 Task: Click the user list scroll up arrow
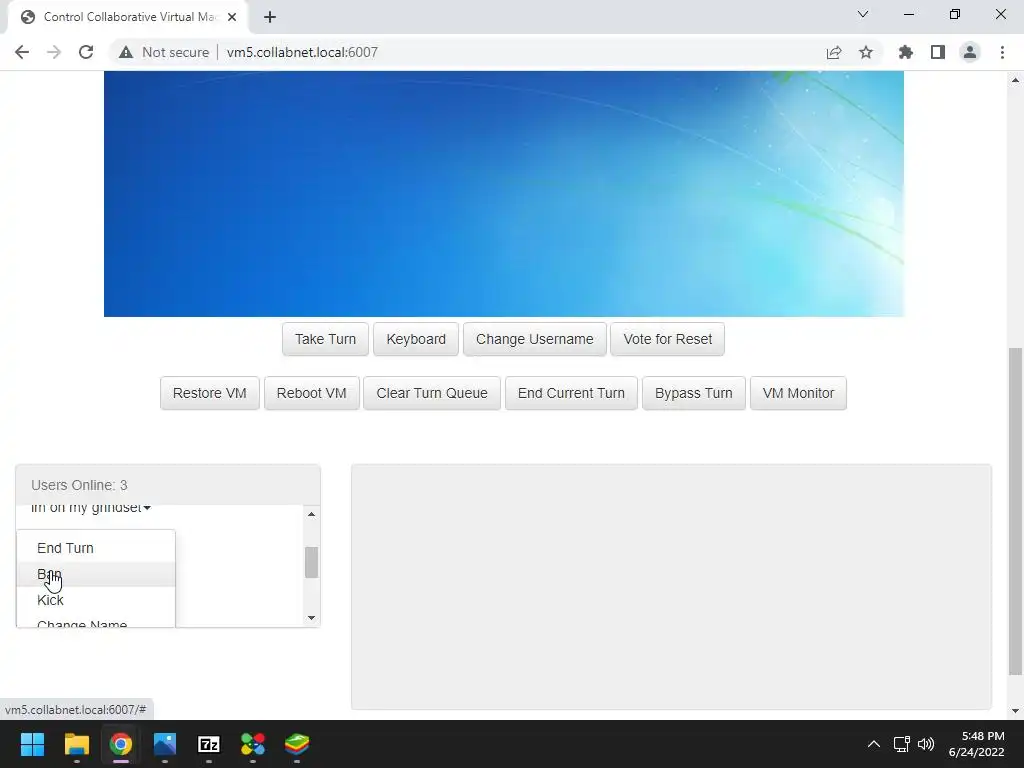pos(312,515)
